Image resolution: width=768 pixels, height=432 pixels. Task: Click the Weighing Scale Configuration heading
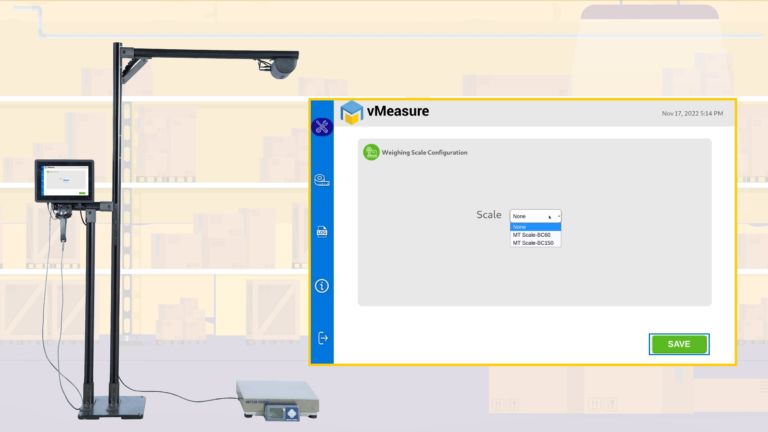pos(424,152)
